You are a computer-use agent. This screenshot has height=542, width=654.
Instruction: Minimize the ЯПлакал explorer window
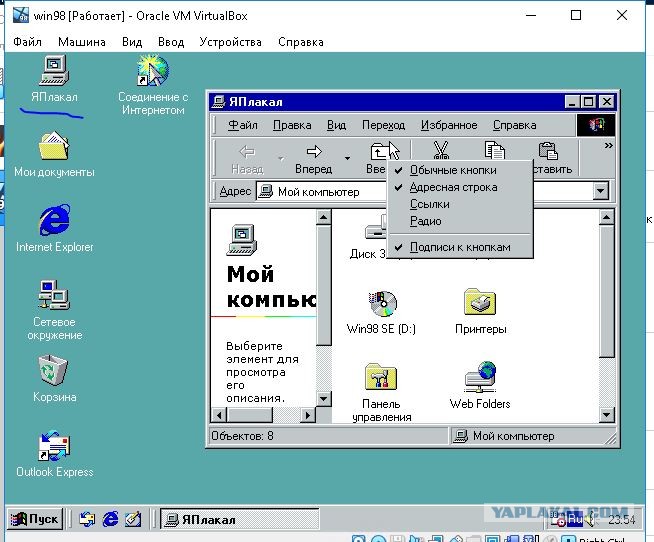click(573, 102)
